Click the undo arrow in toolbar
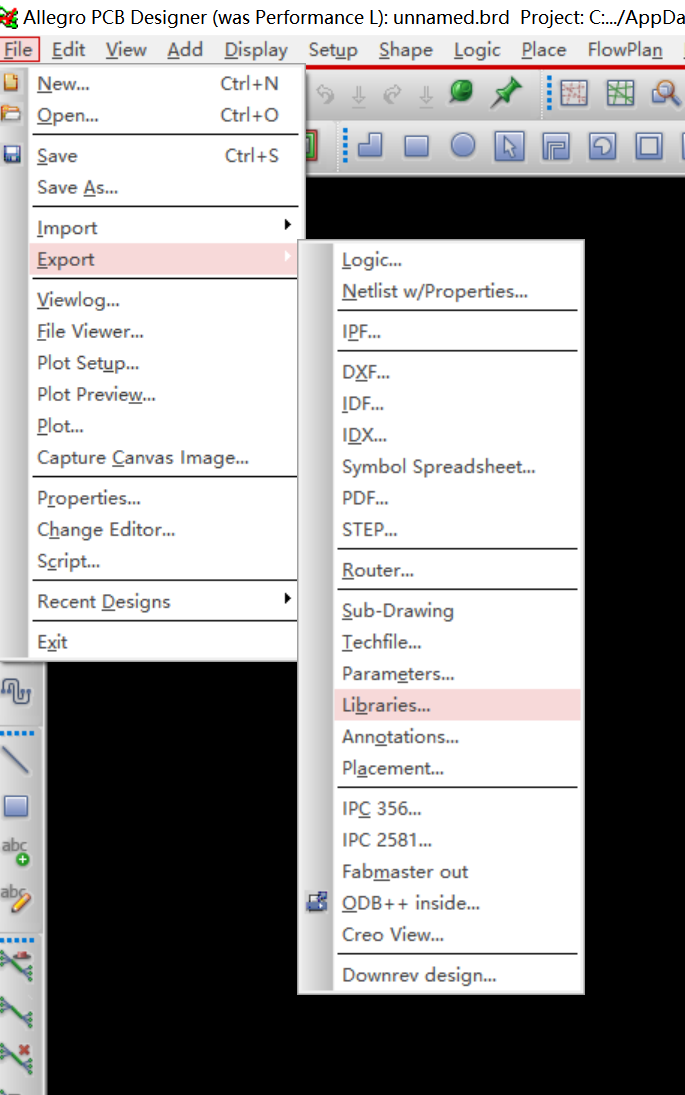This screenshot has width=685, height=1095. [325, 93]
